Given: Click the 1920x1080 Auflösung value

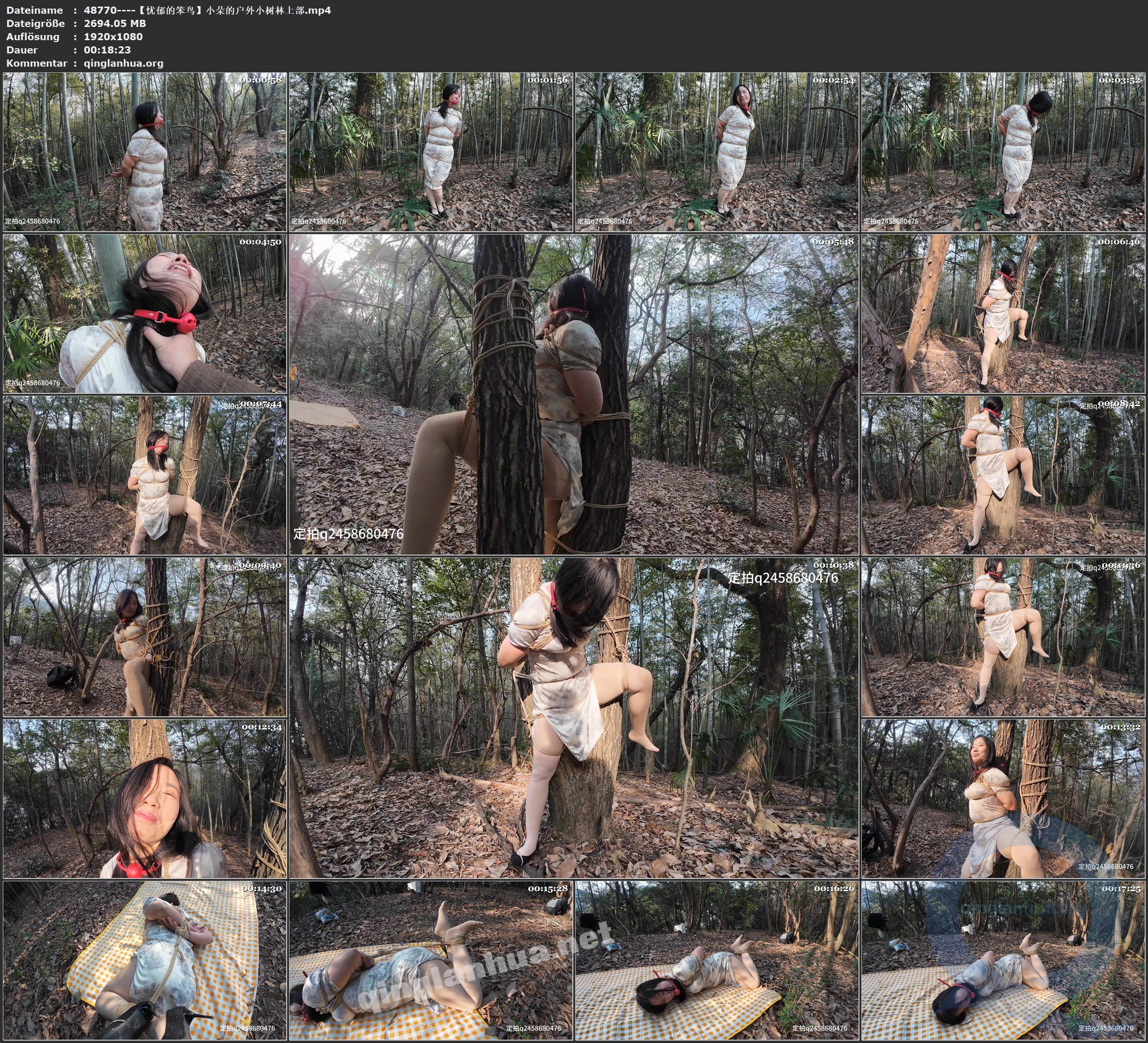Looking at the screenshot, I should point(113,36).
